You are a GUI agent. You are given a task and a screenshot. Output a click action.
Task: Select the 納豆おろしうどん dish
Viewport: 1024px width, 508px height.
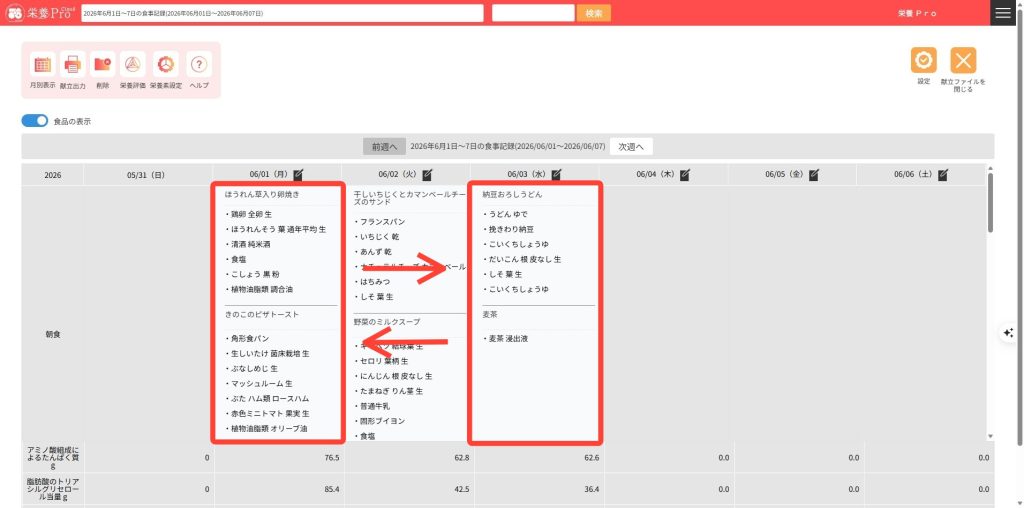pos(512,195)
